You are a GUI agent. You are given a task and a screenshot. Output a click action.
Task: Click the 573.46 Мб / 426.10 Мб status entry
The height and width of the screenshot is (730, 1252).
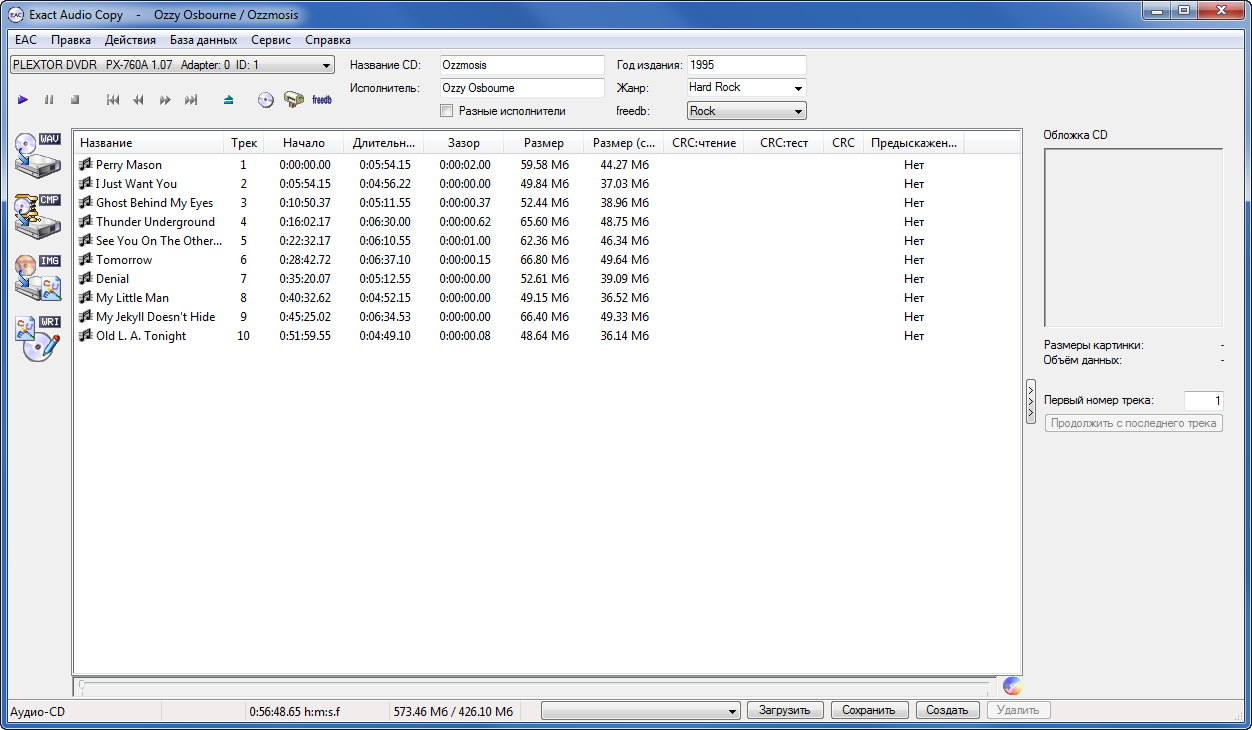pos(453,712)
